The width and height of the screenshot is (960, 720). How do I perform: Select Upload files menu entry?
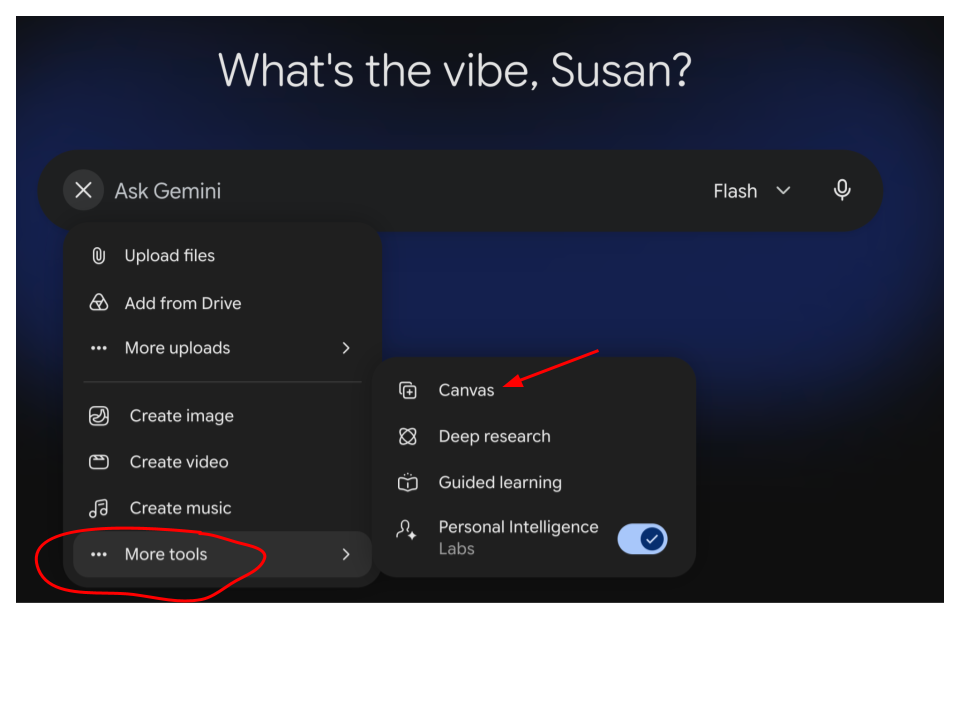click(x=222, y=255)
